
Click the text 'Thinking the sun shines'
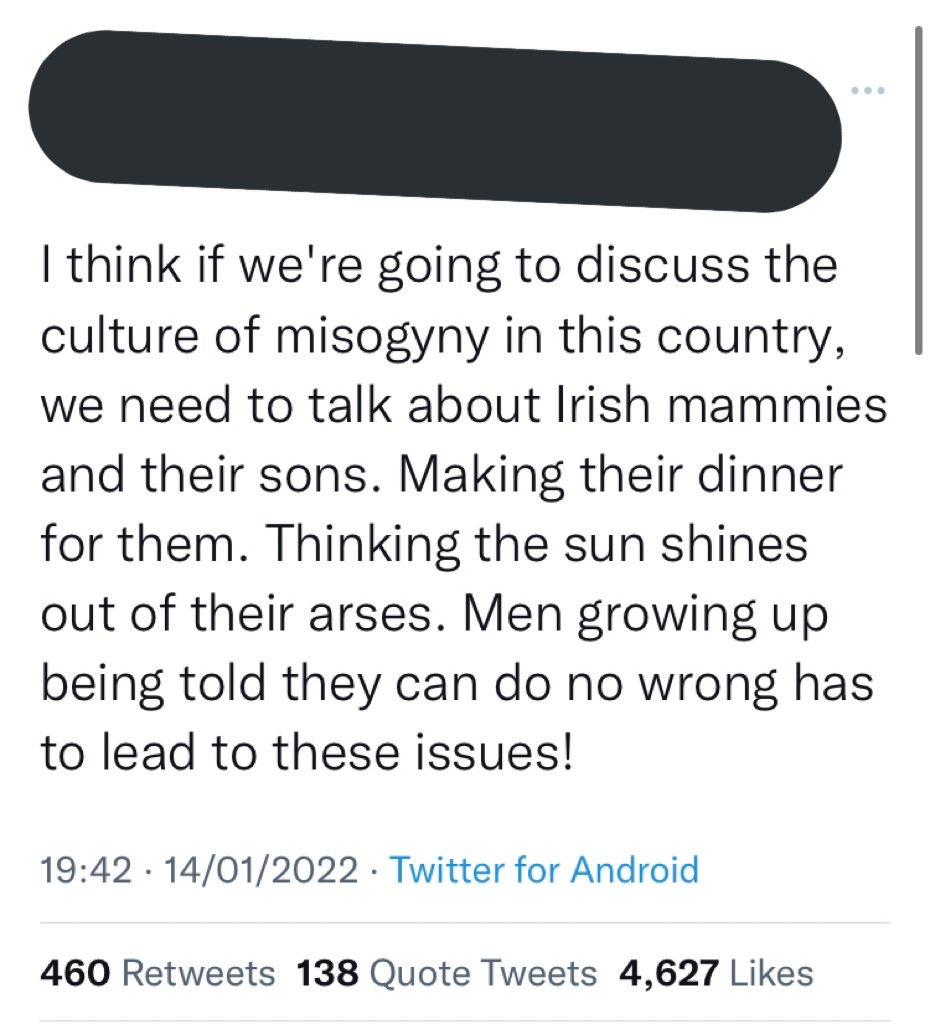(537, 544)
